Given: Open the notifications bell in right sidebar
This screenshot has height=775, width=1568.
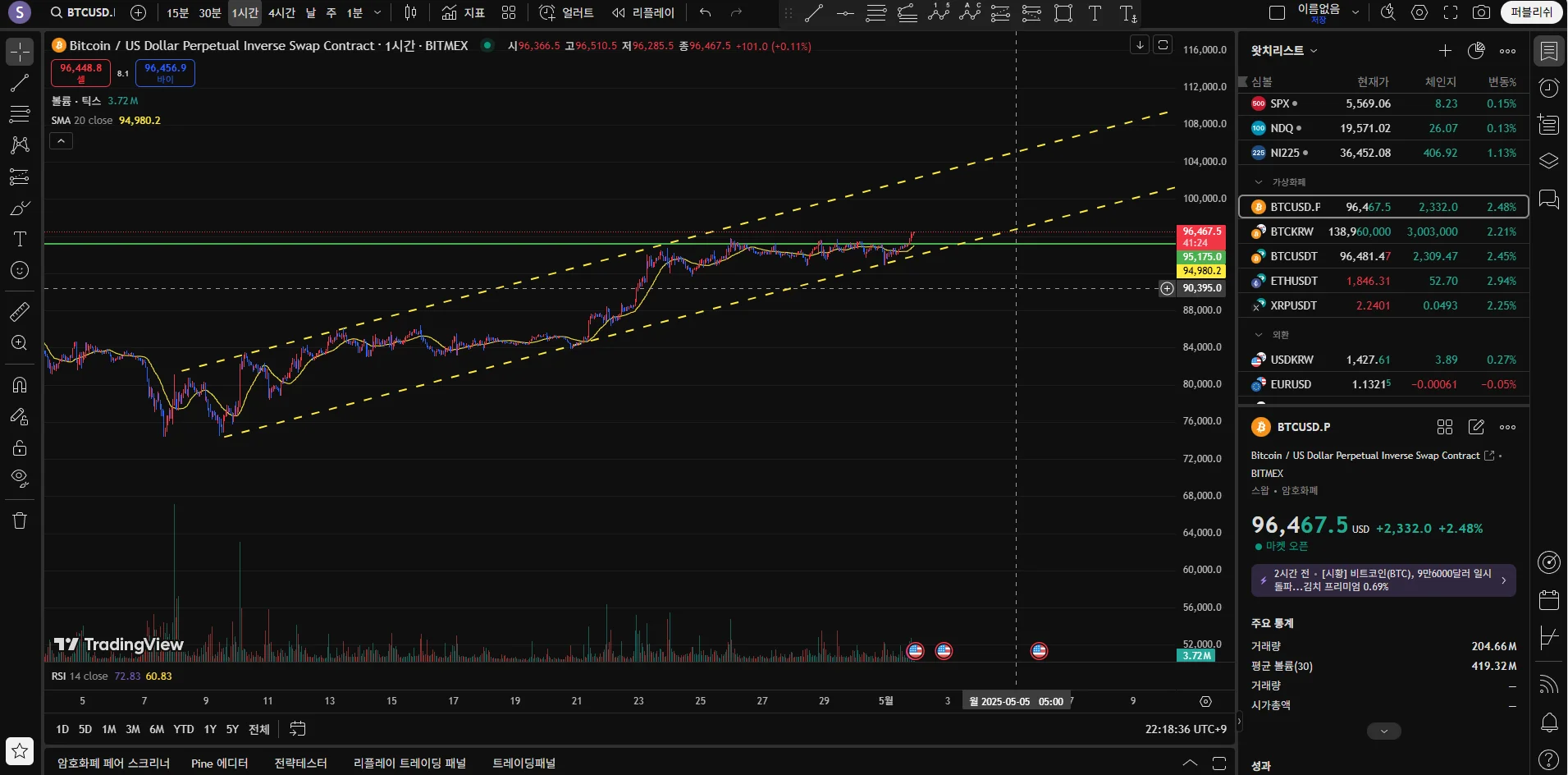Looking at the screenshot, I should (x=1549, y=722).
